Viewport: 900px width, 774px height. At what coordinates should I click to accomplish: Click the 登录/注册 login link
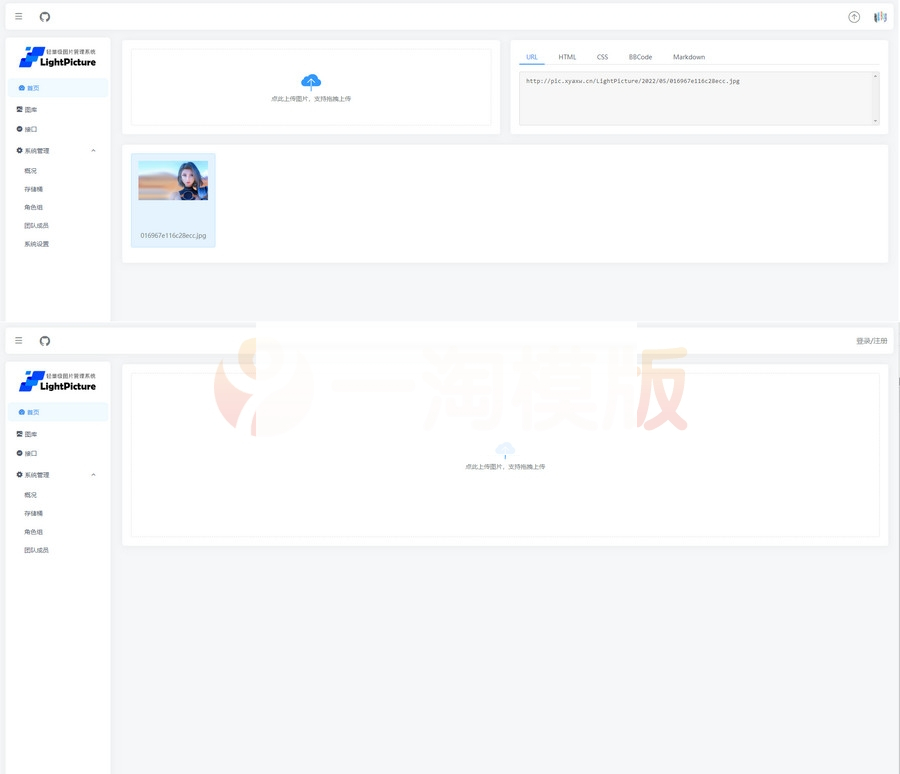[871, 341]
